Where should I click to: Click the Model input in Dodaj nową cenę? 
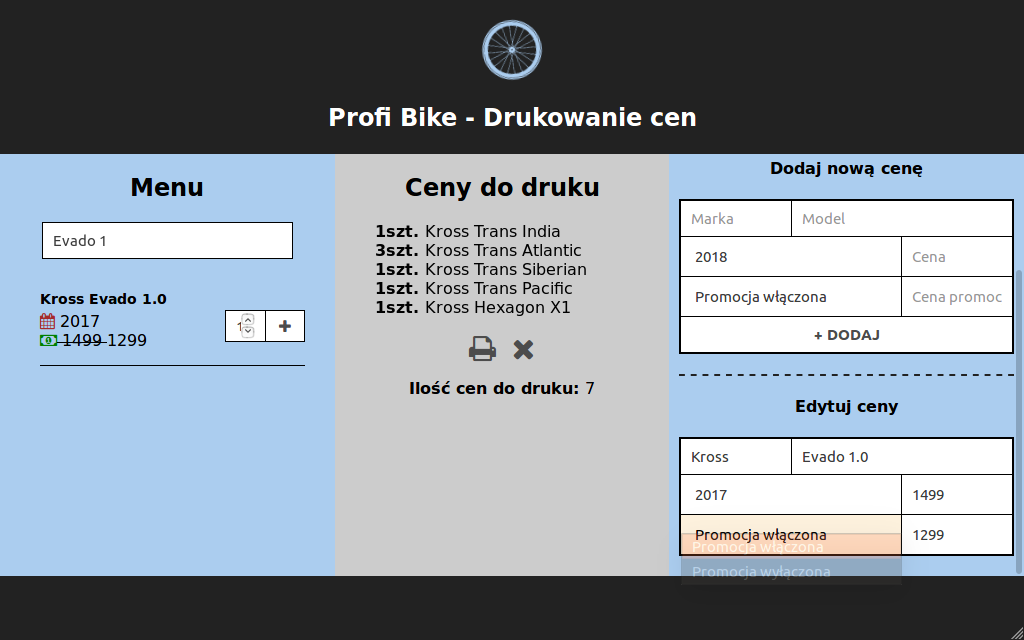(x=902, y=219)
